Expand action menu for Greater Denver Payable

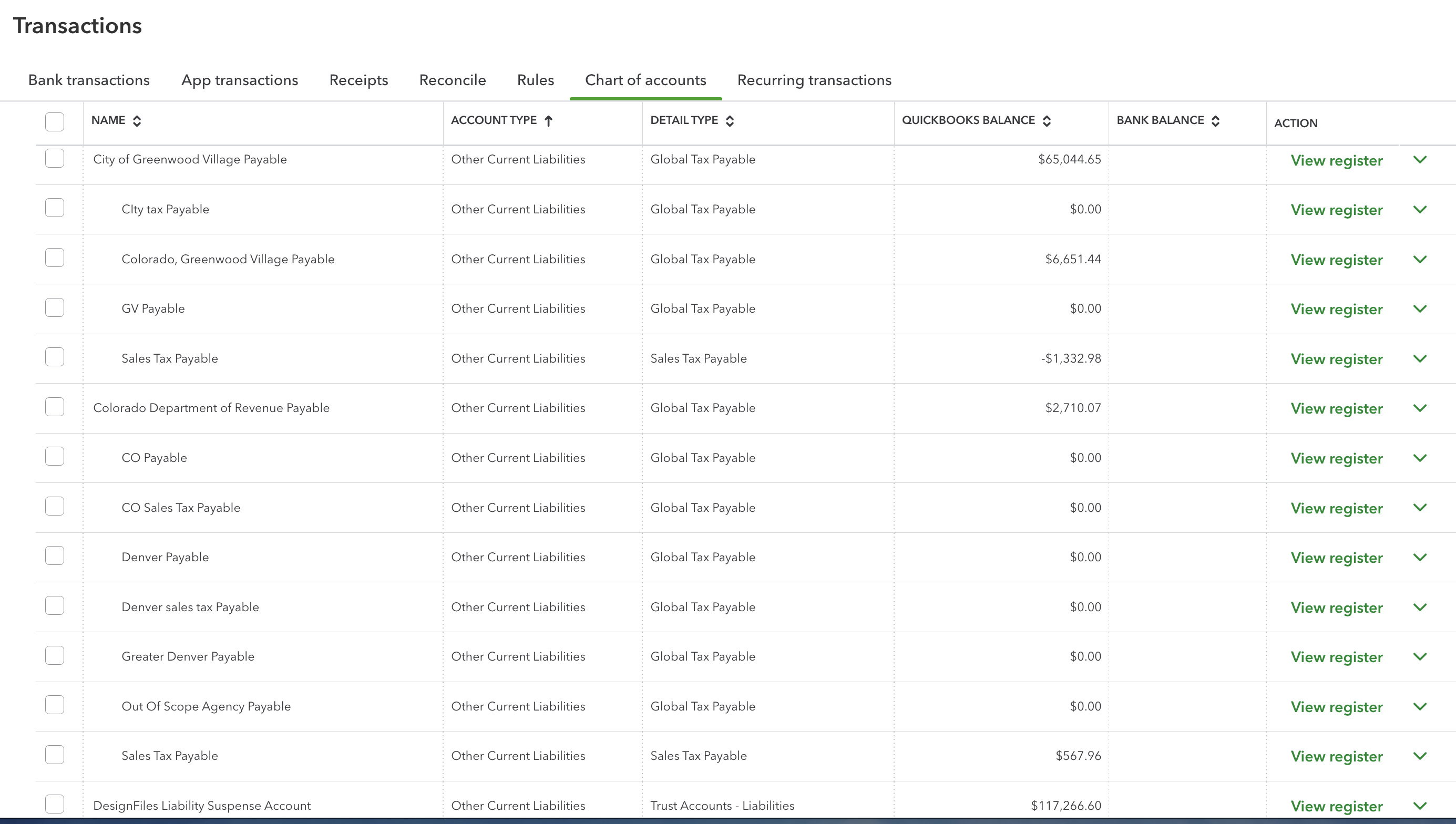coord(1420,656)
